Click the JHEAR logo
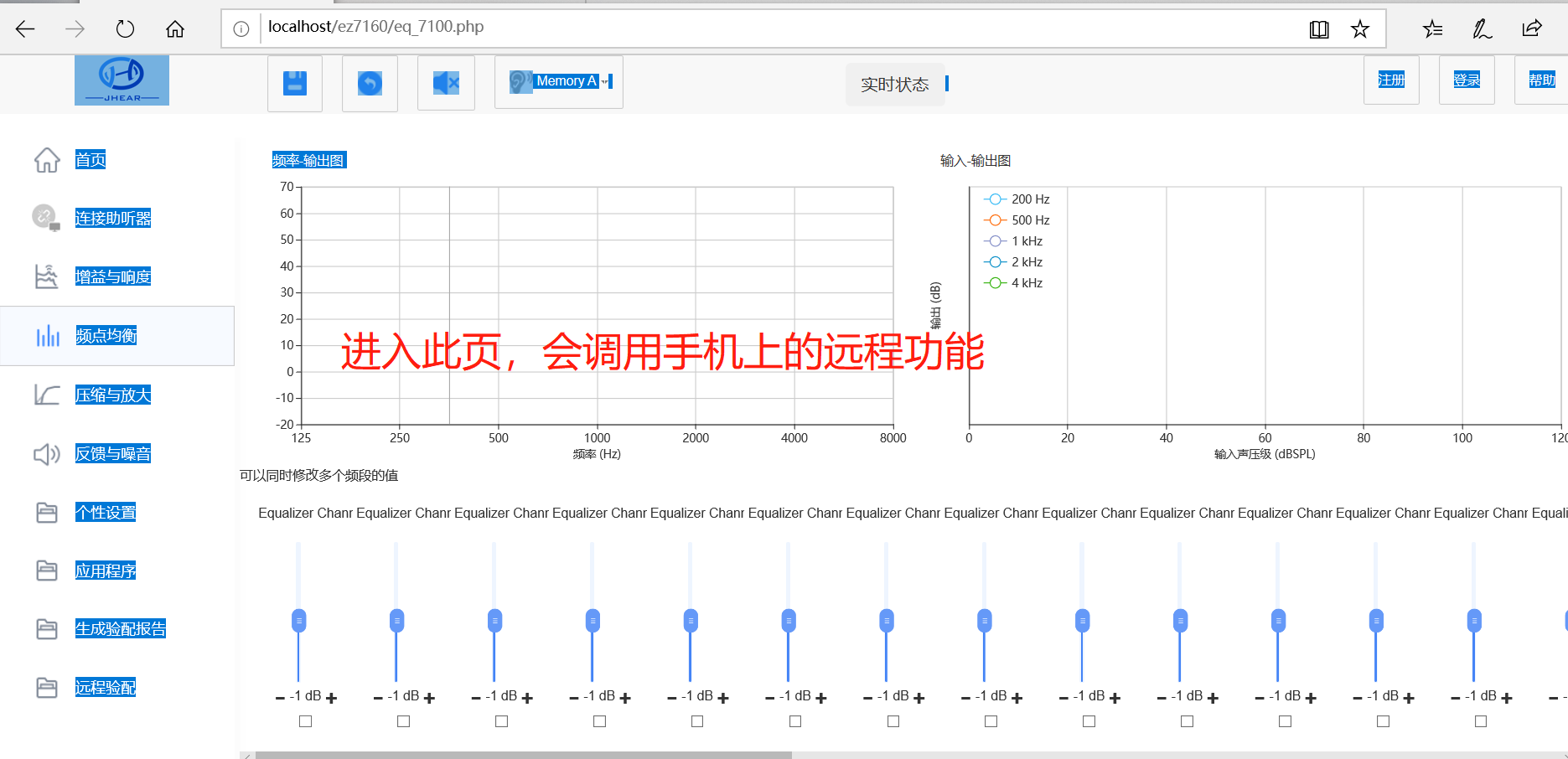1568x759 pixels. [x=122, y=80]
